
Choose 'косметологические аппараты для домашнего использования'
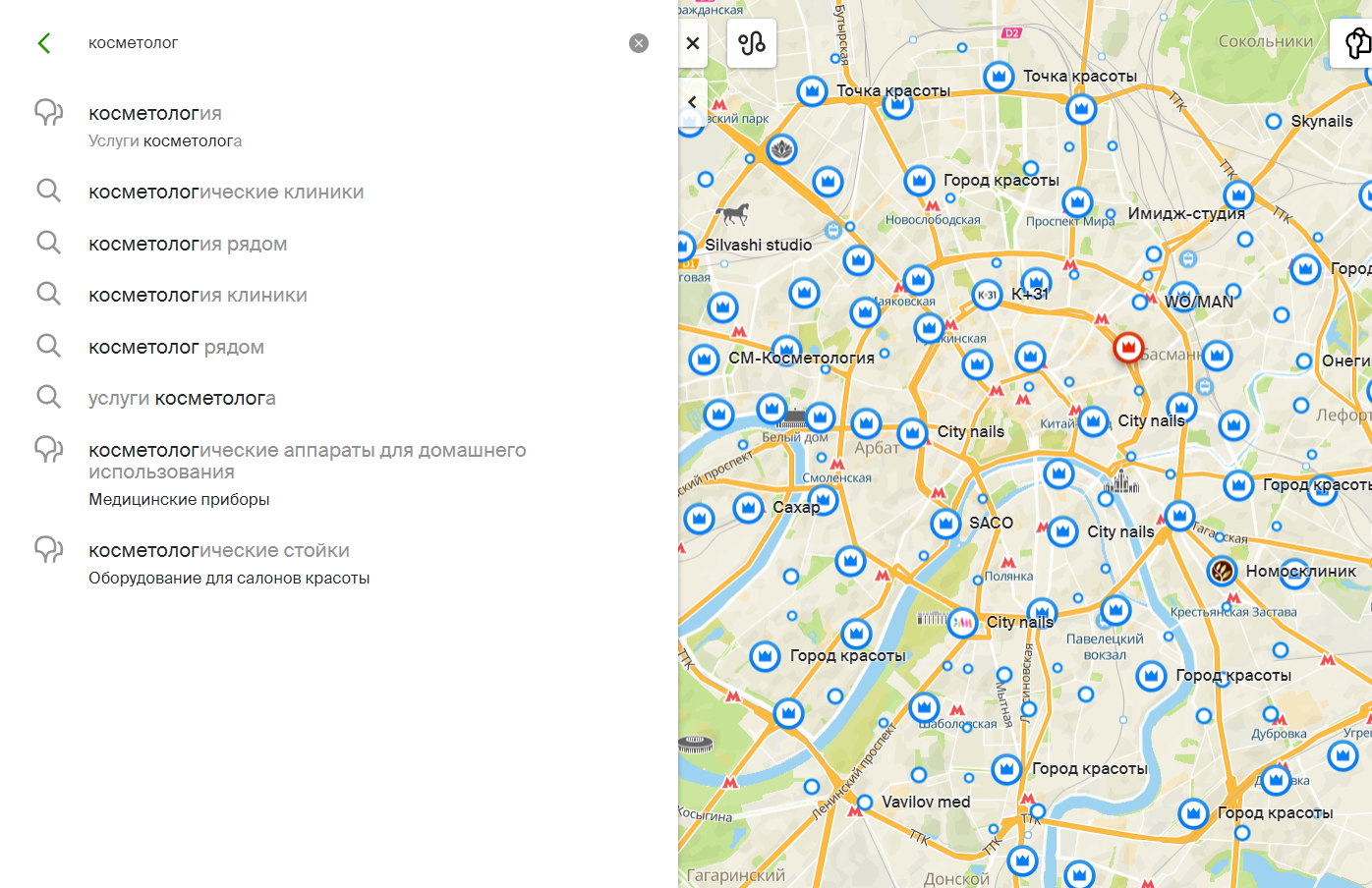pos(339,473)
